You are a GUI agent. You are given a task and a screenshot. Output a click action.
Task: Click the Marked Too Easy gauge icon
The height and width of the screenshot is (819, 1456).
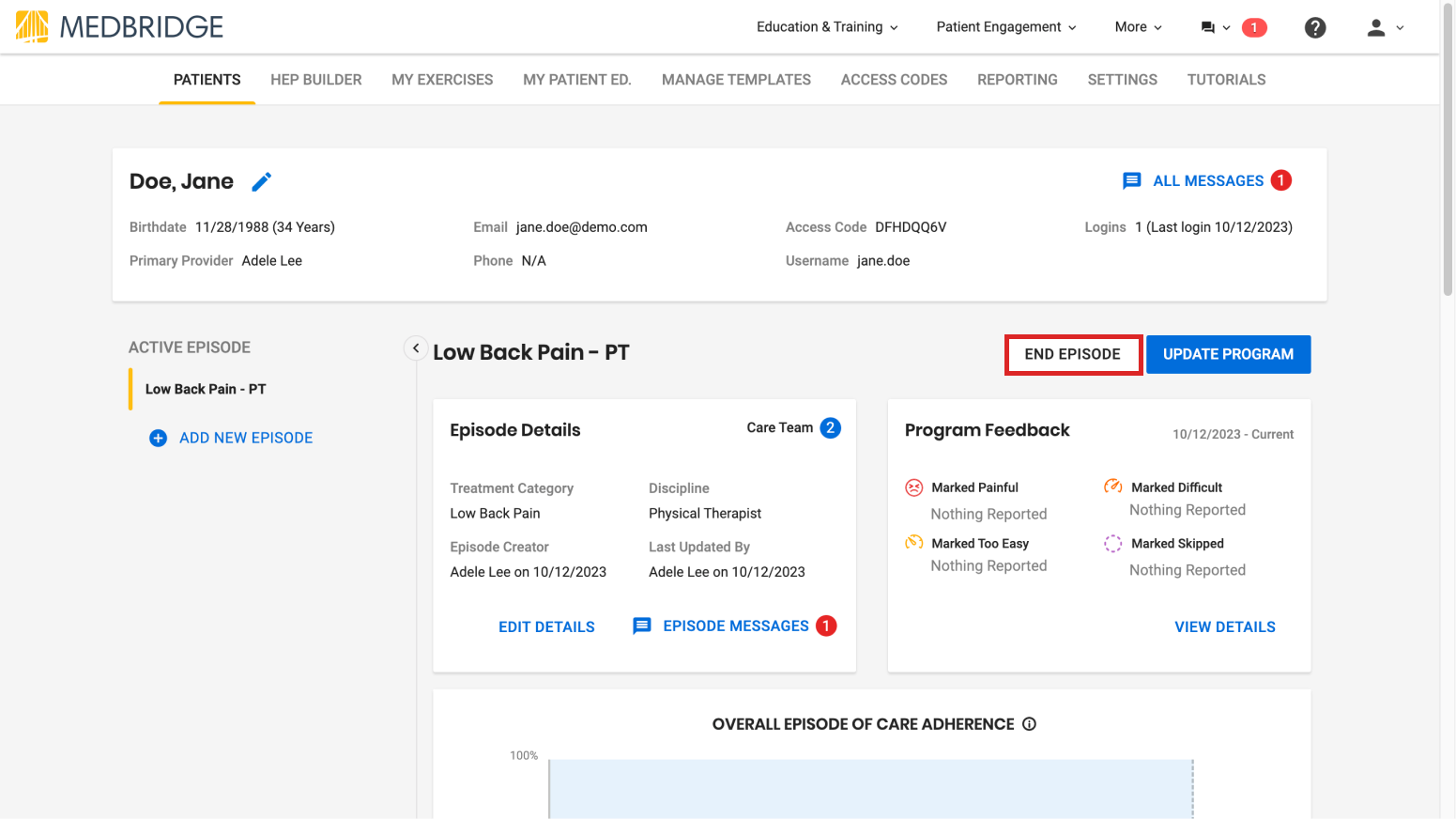pyautogui.click(x=913, y=543)
